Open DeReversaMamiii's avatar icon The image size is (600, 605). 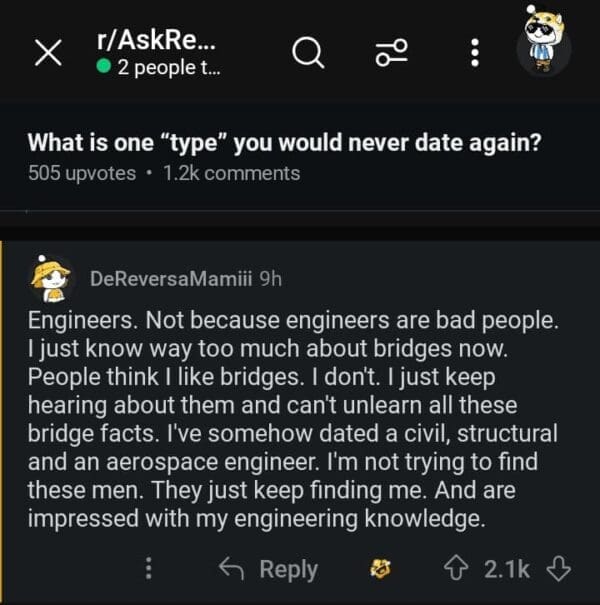coord(52,280)
